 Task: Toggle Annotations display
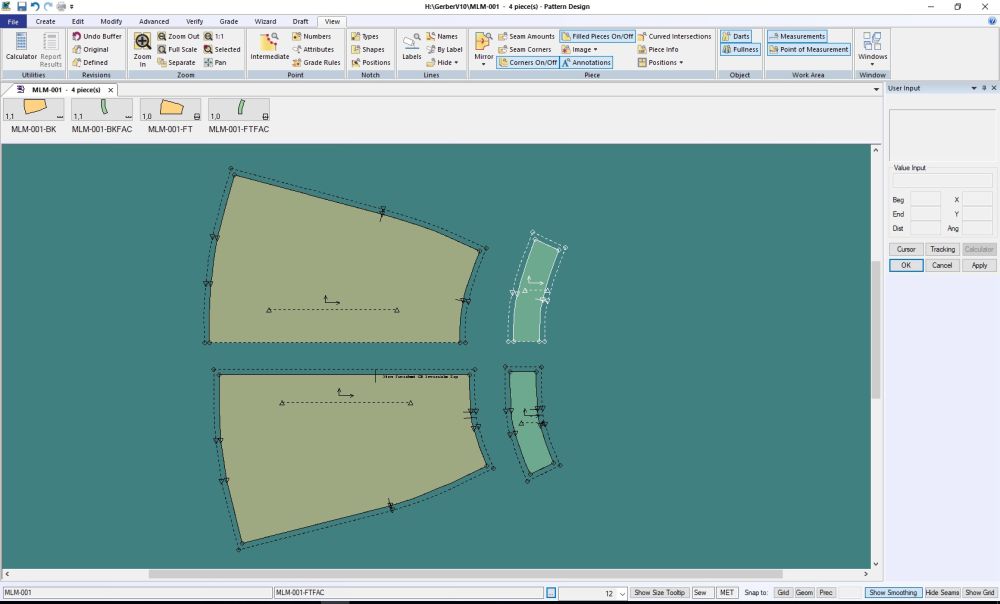[586, 63]
